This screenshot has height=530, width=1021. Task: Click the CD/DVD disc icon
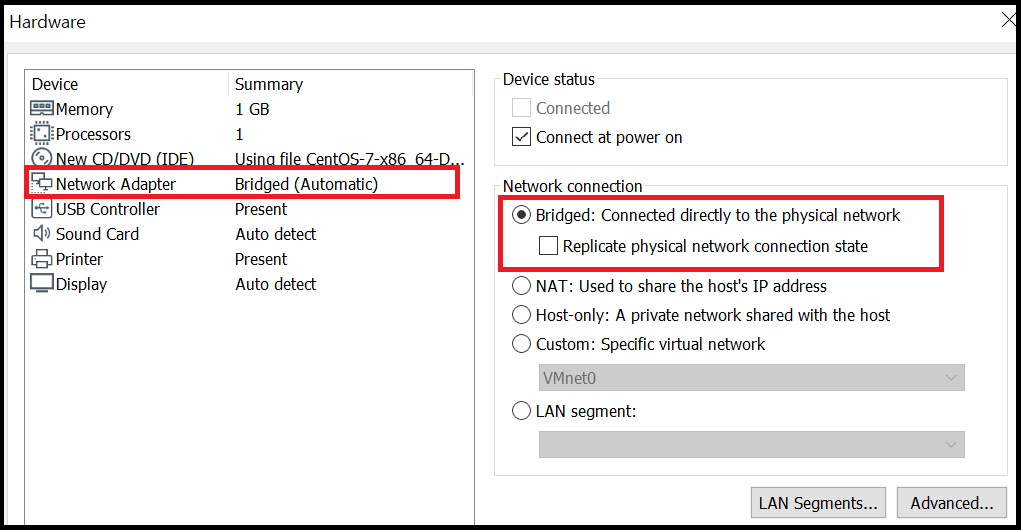point(42,159)
